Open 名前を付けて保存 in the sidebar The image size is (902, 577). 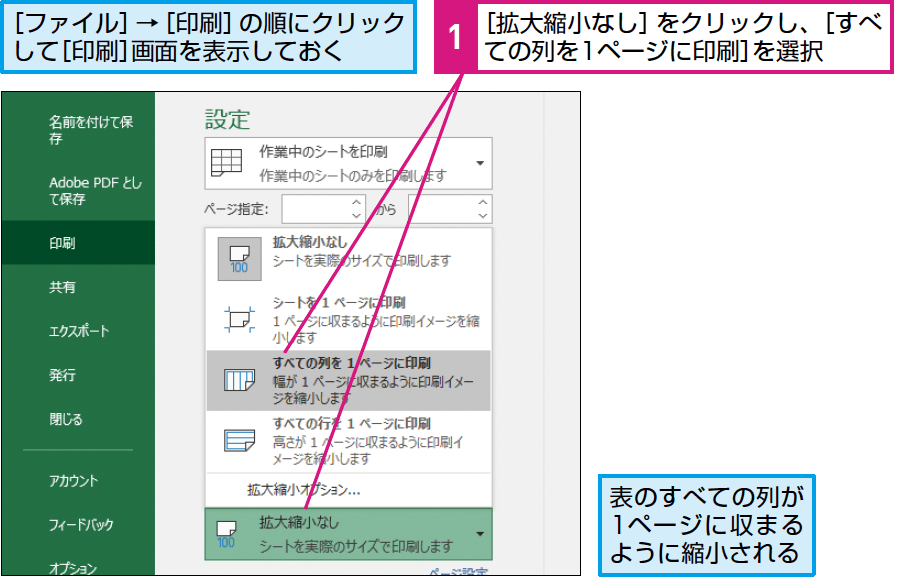click(91, 130)
